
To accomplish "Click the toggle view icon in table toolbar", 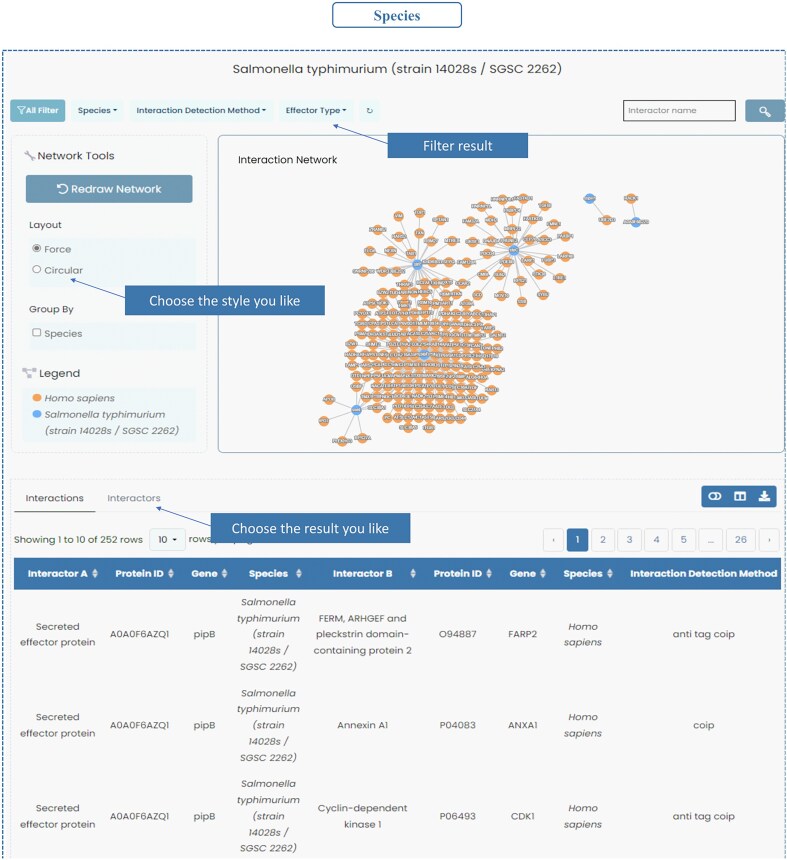I will pos(715,496).
